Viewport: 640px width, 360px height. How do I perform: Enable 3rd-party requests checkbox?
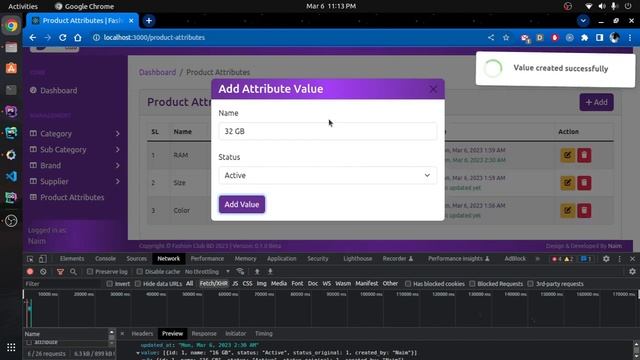tap(530, 284)
